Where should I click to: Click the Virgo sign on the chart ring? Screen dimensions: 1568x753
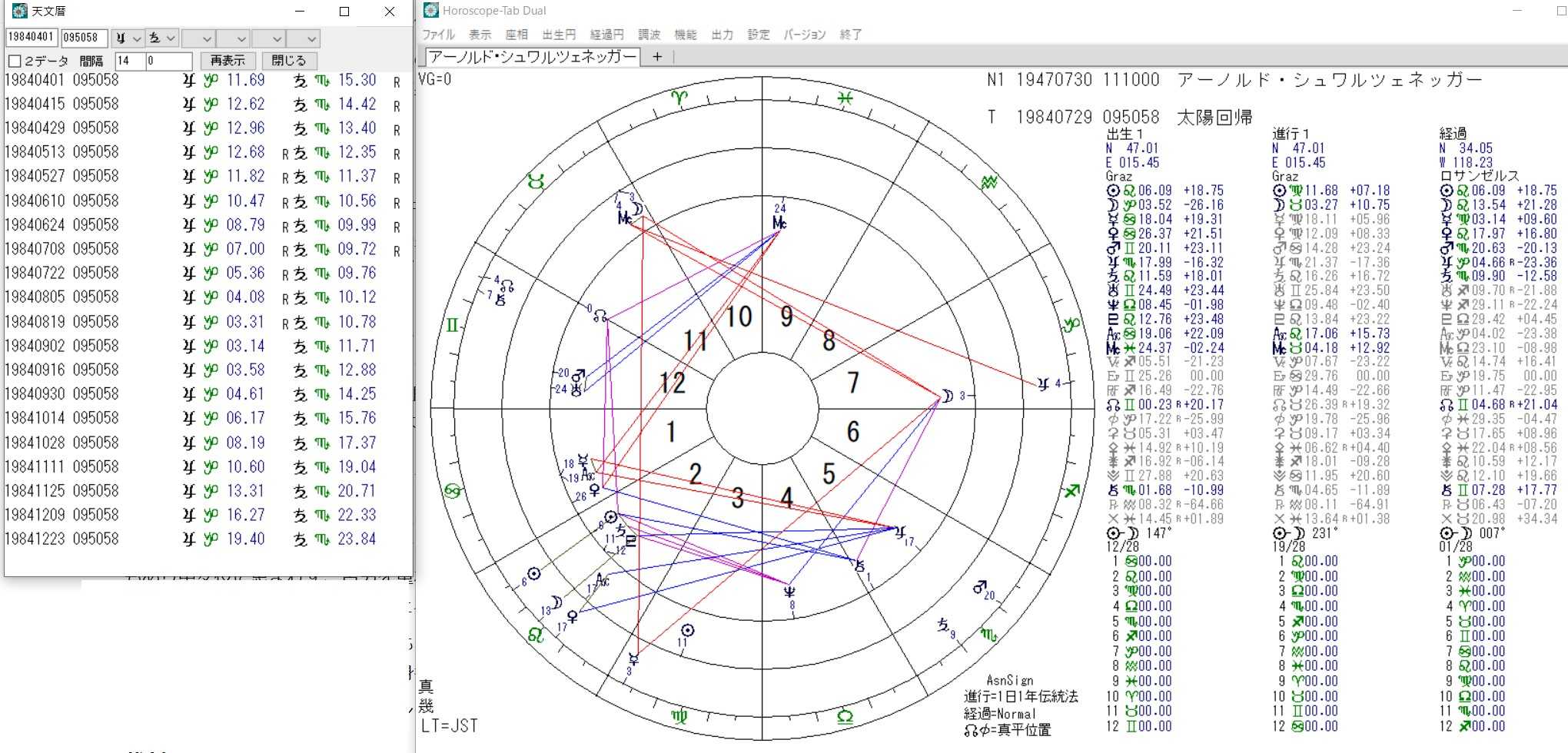point(679,717)
